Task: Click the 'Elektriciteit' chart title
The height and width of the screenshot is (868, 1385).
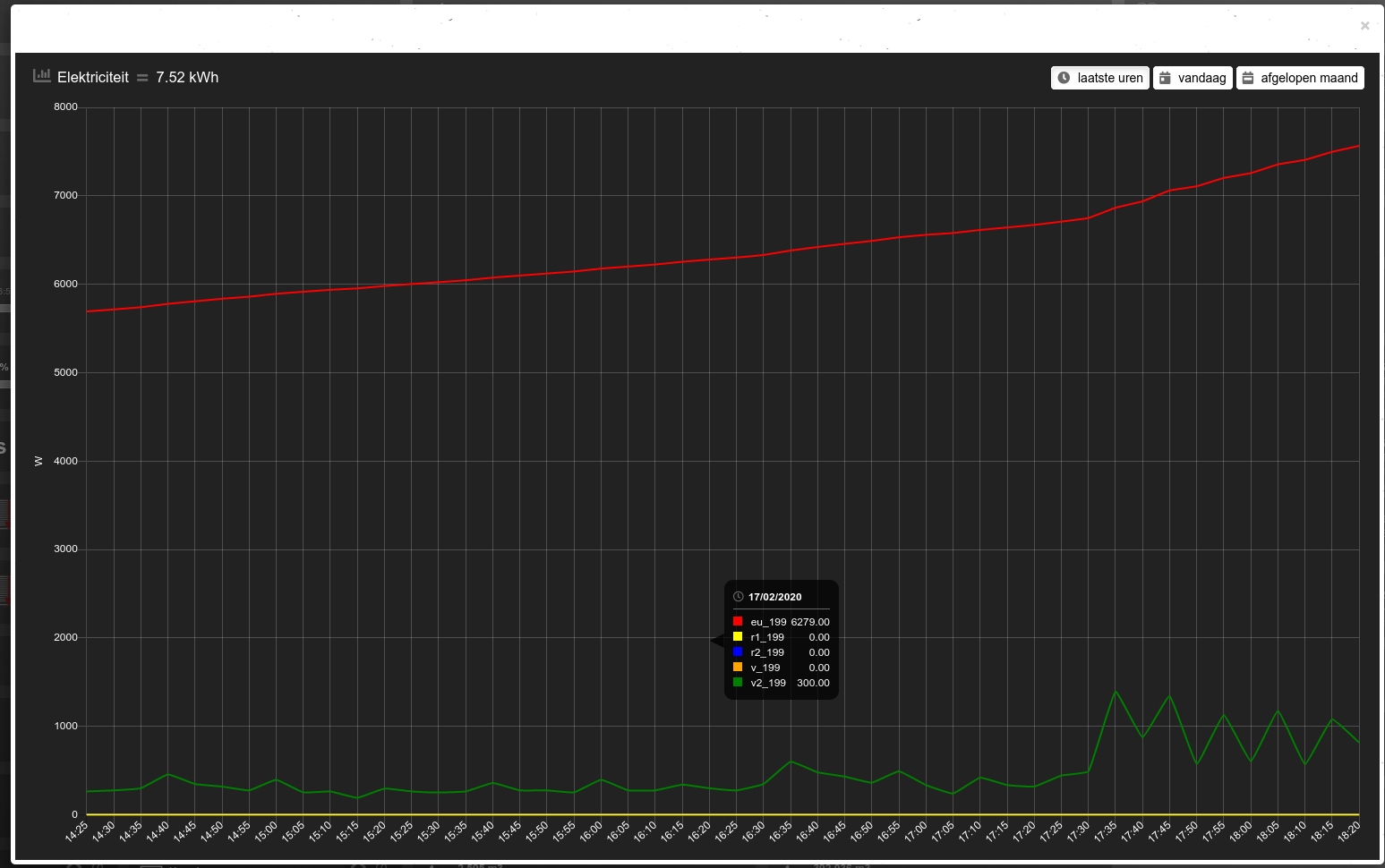Action: (93, 77)
